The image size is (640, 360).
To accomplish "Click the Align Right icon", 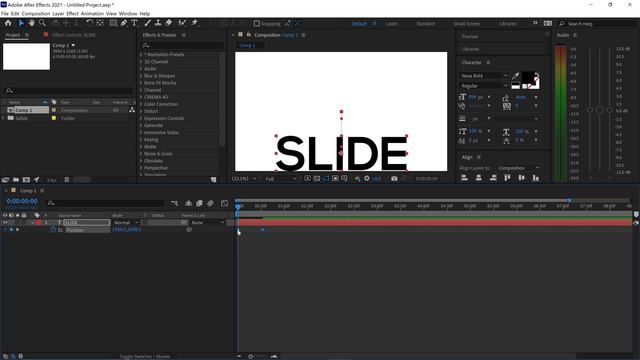I will point(493,178).
